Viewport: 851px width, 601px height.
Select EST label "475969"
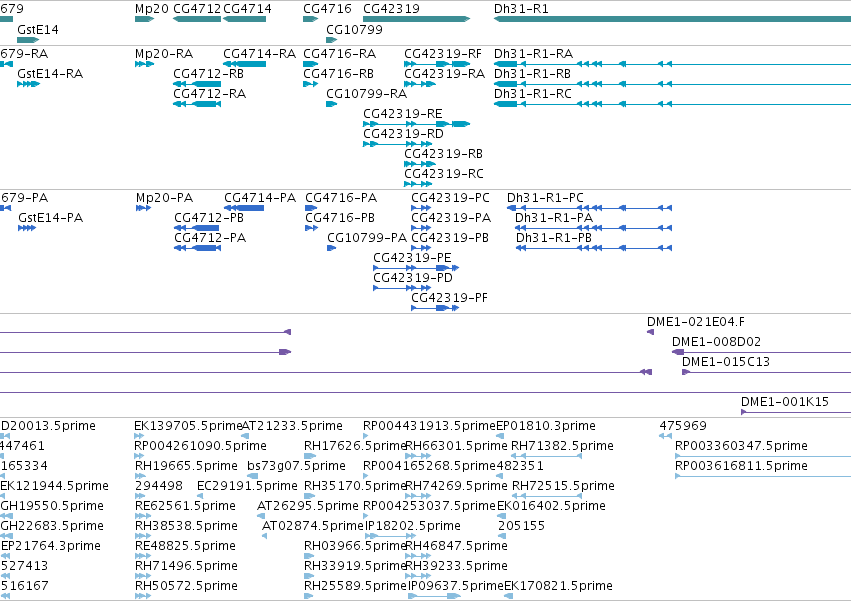pyautogui.click(x=683, y=426)
